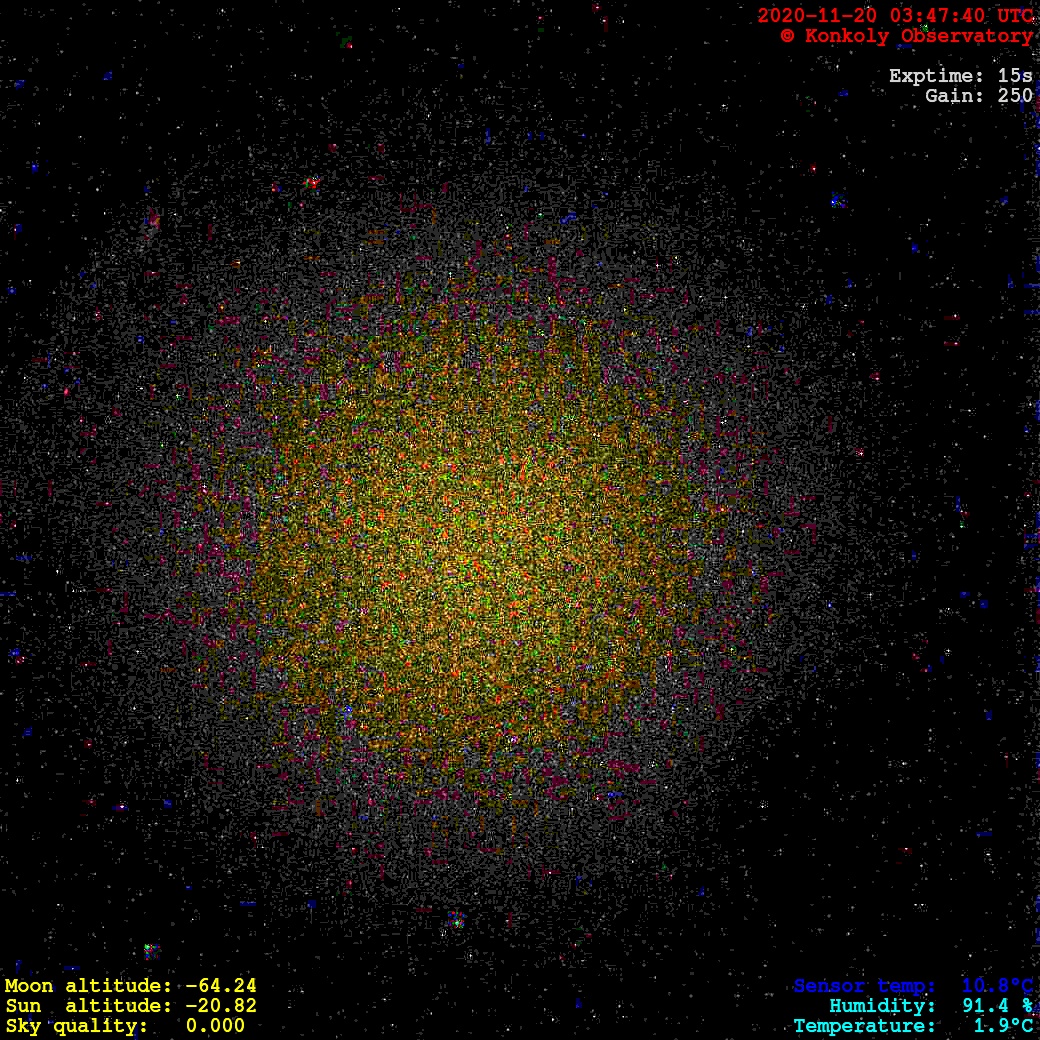Click the Sensor temp label

coord(864,986)
